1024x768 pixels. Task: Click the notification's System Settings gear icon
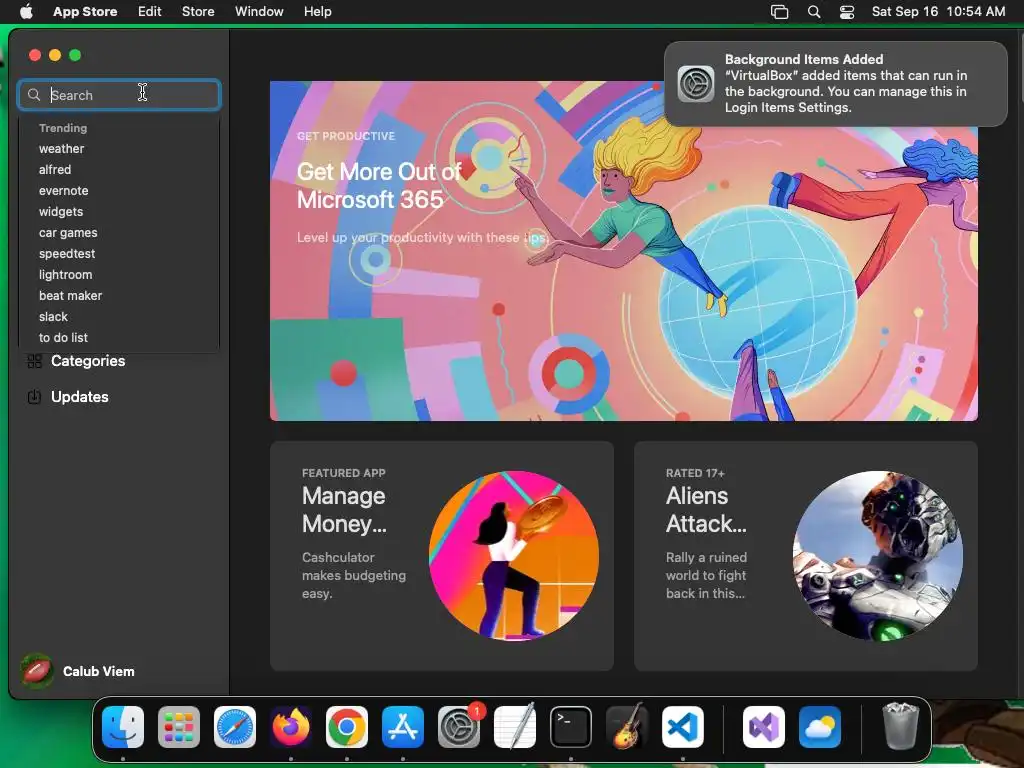point(696,84)
